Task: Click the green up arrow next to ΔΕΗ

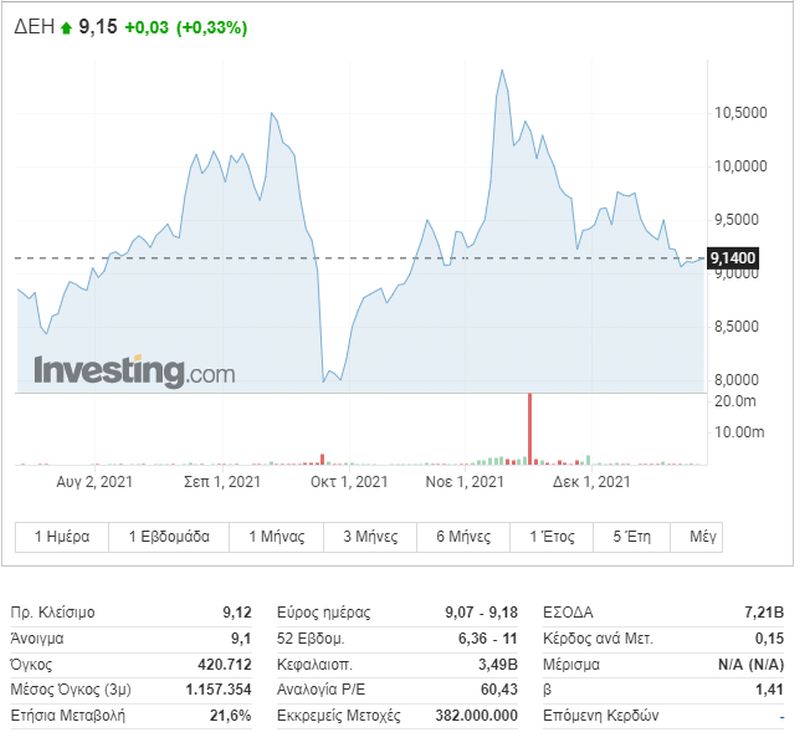Action: click(x=66, y=28)
